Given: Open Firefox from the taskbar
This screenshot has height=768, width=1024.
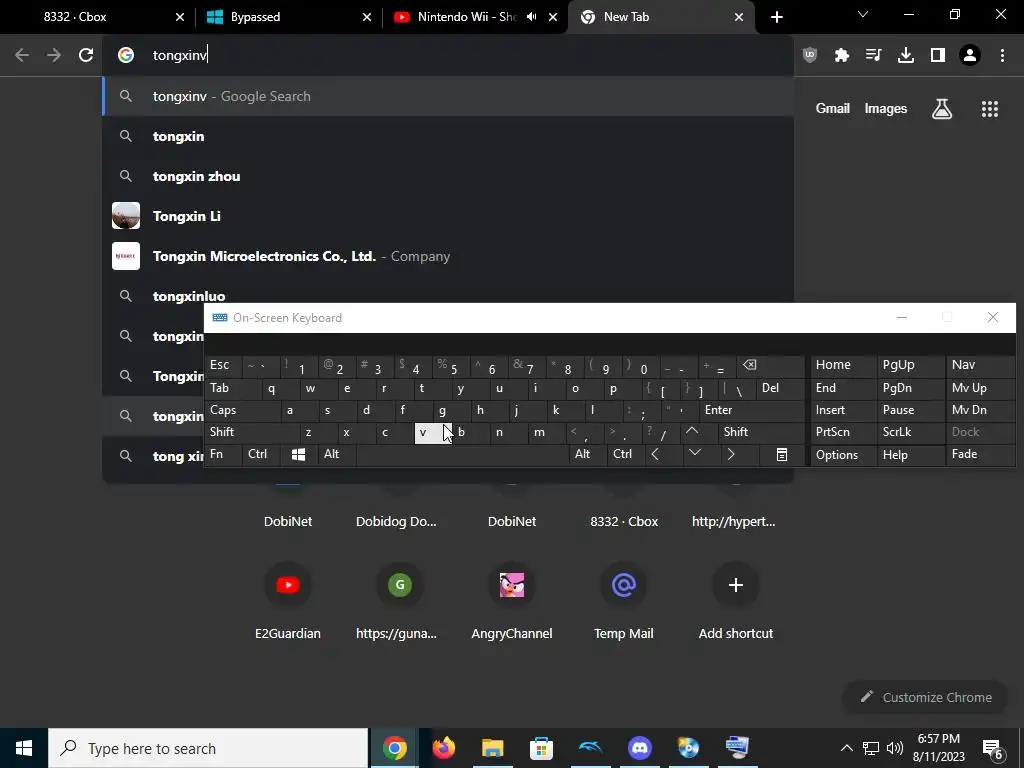Looking at the screenshot, I should pos(443,748).
